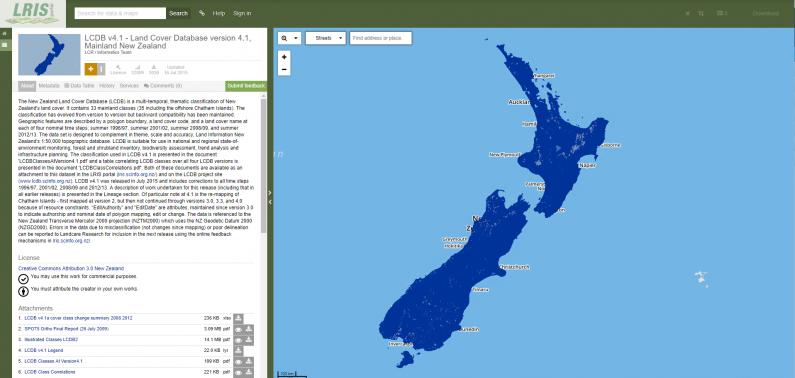The width and height of the screenshot is (795, 378).
Task: Open Illustrated Classes LCDB2 link
Action: click(x=51, y=339)
